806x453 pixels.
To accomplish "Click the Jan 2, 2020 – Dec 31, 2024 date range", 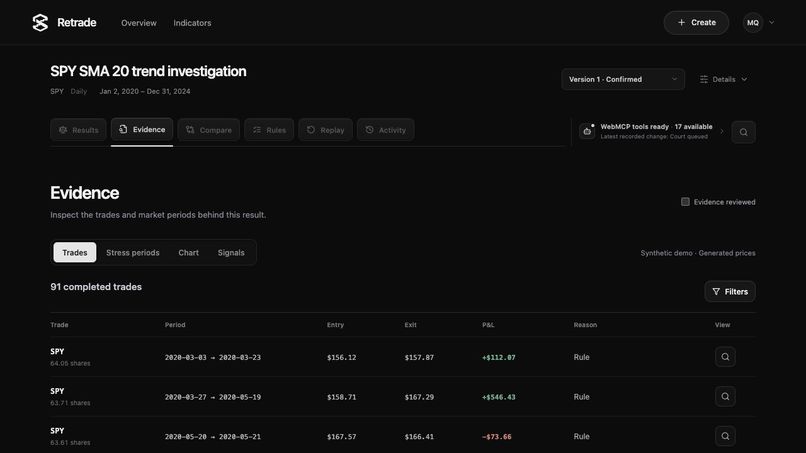I will (145, 92).
